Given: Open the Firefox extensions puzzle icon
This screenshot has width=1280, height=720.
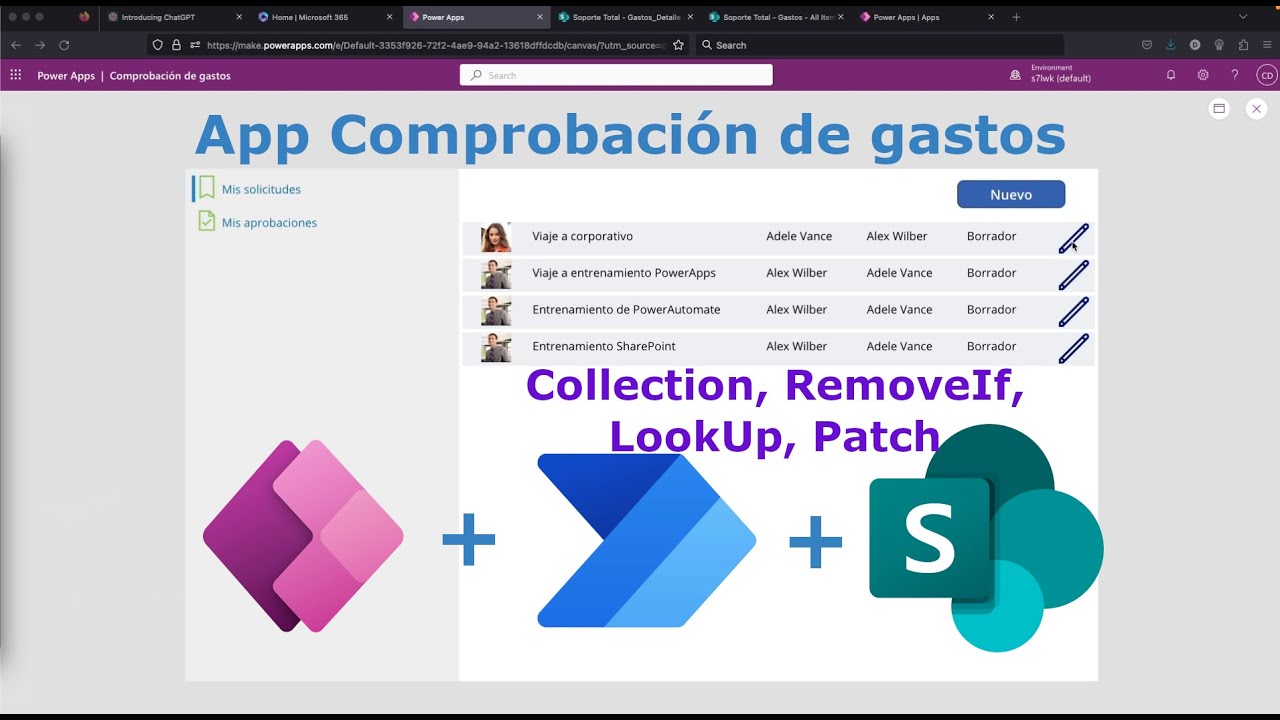Looking at the screenshot, I should pos(1243,45).
